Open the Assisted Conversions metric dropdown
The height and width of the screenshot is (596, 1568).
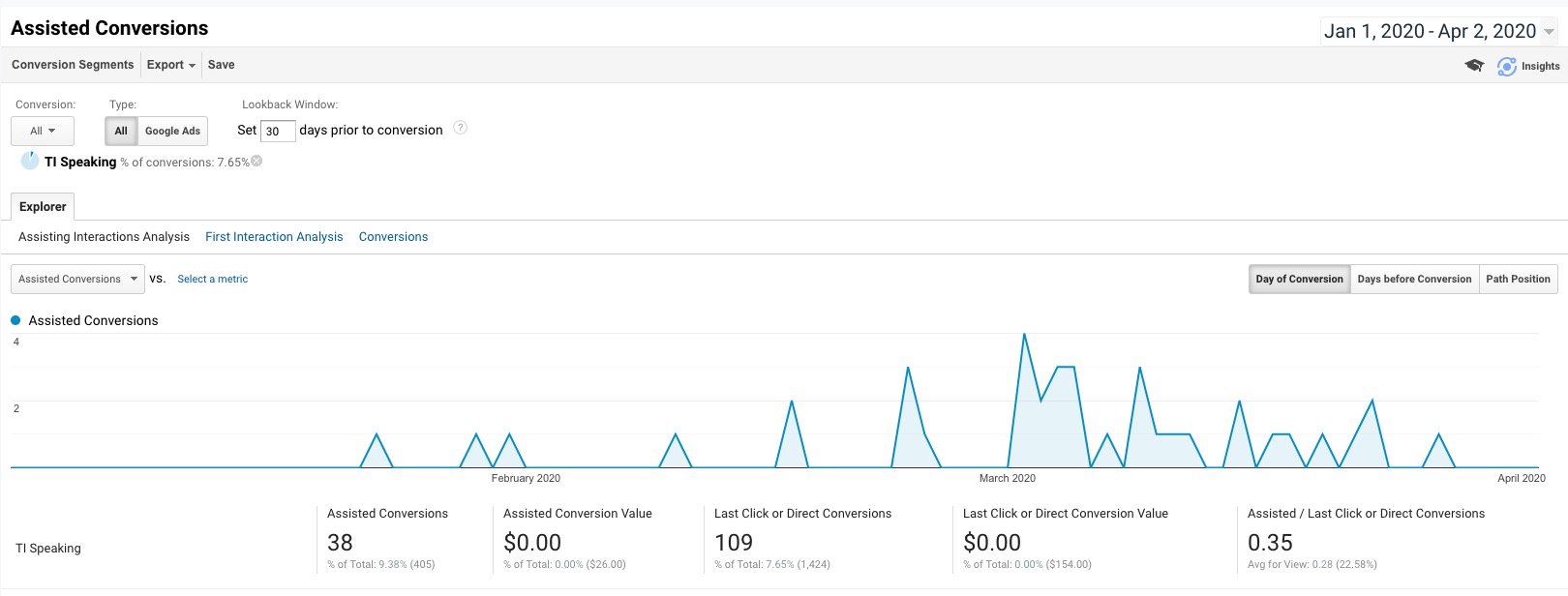[77, 279]
